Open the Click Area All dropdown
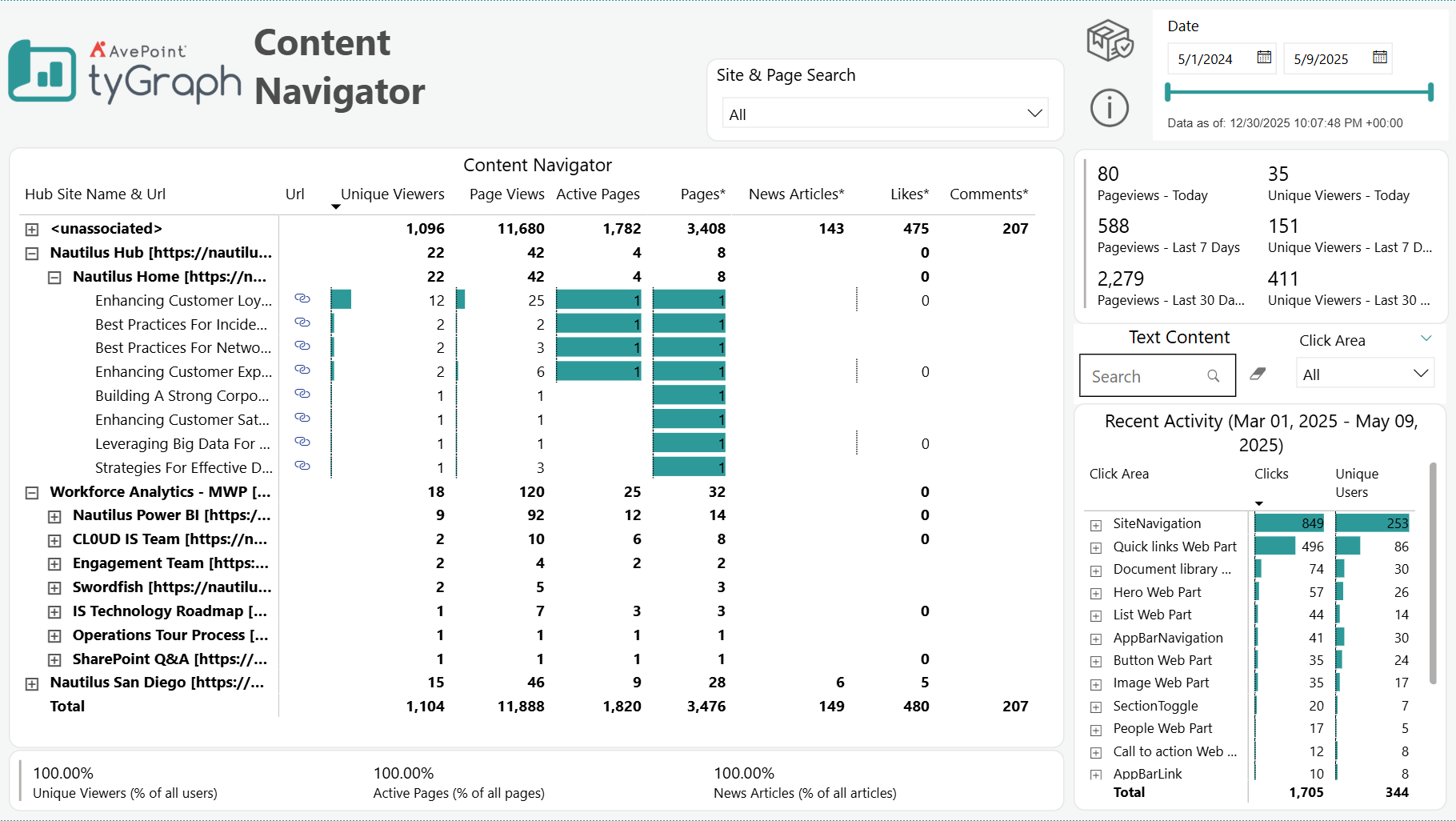1456x821 pixels. click(1420, 373)
